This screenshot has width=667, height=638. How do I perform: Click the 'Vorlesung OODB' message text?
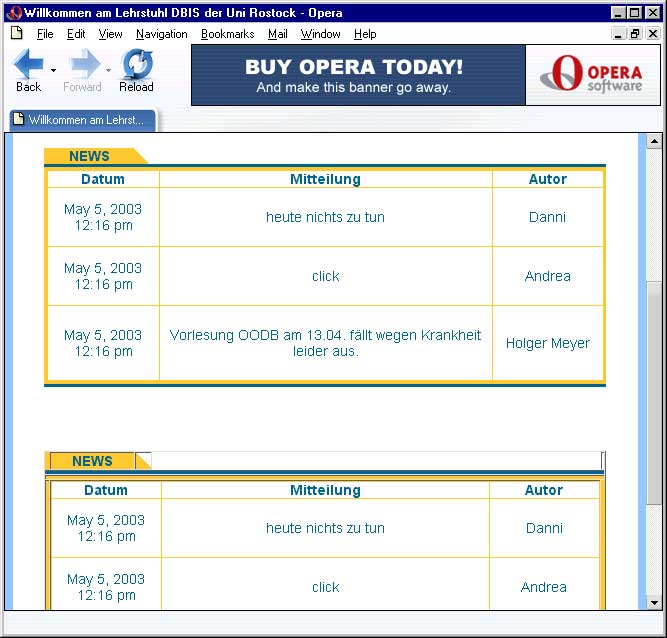tap(325, 343)
